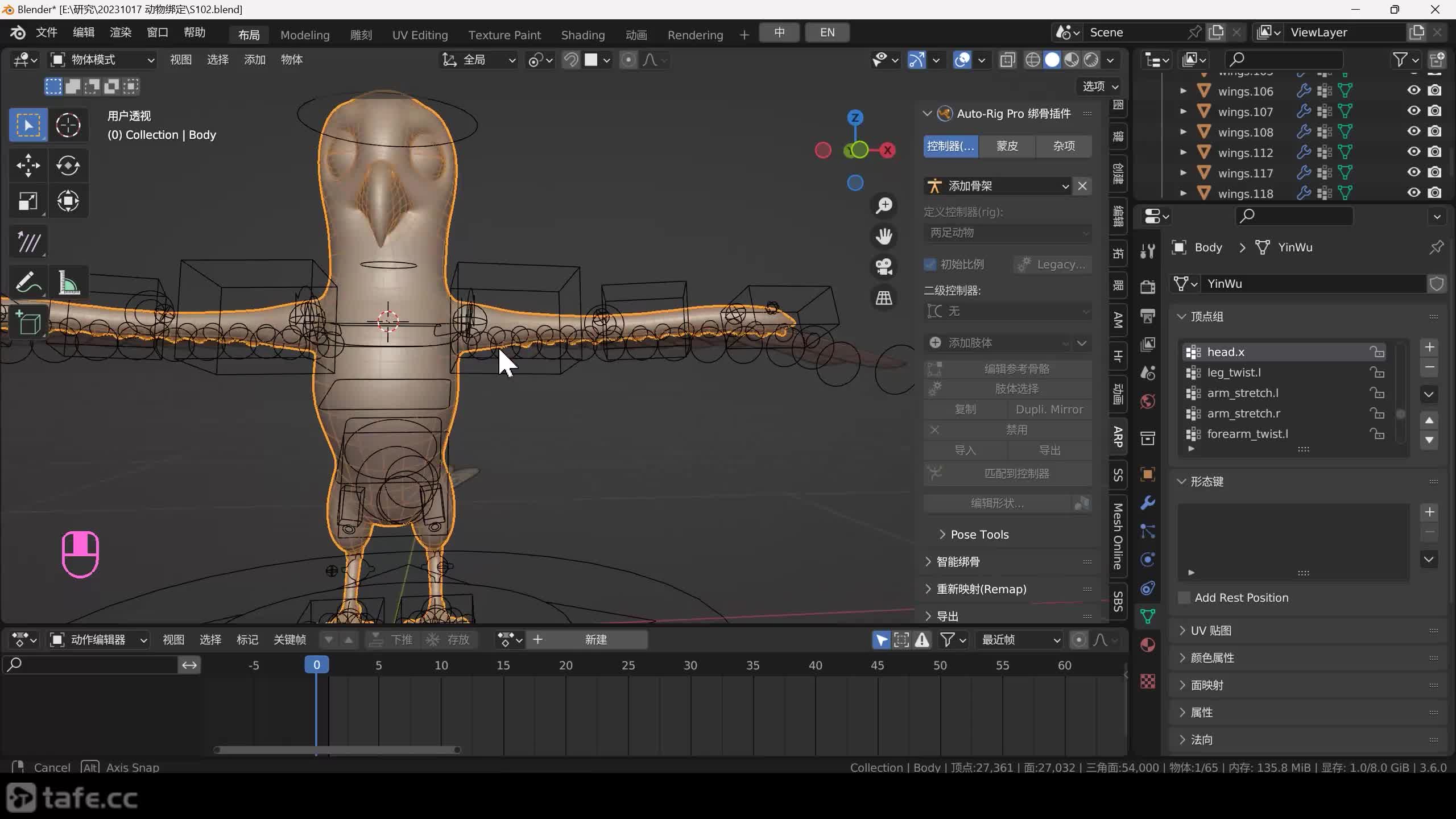Screen dimensions: 1456x819
Task: Pick the Transform tool
Action: (x=68, y=201)
